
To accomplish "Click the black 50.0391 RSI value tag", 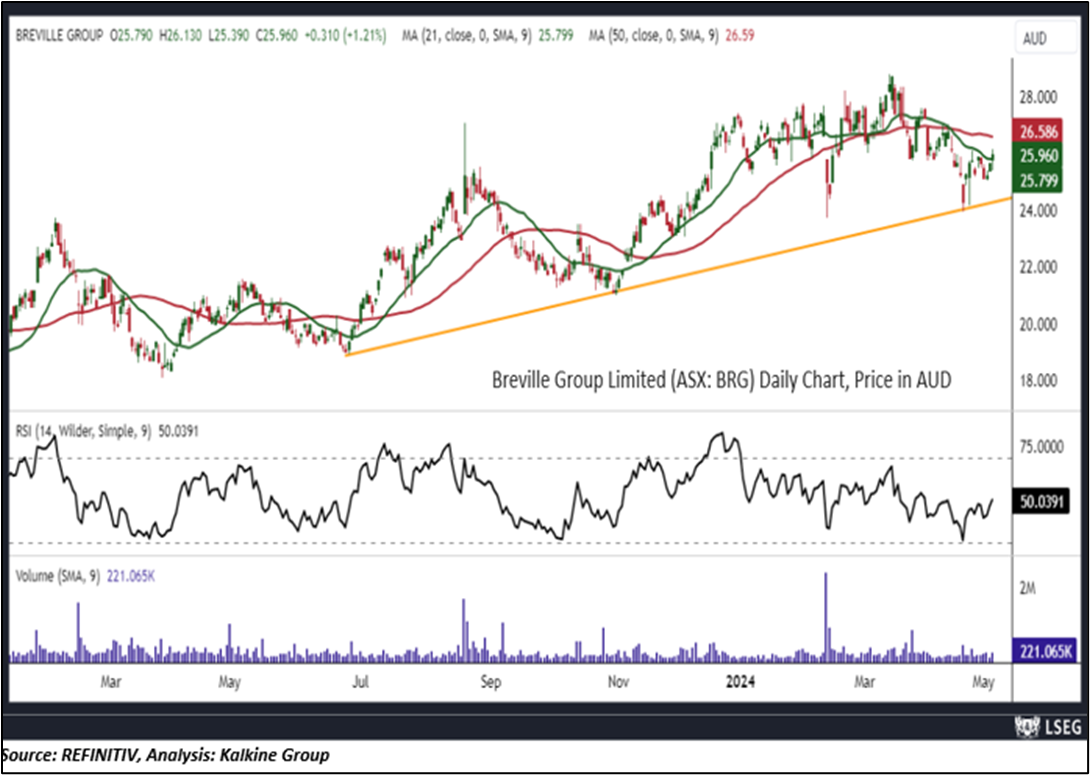I will tap(1041, 502).
